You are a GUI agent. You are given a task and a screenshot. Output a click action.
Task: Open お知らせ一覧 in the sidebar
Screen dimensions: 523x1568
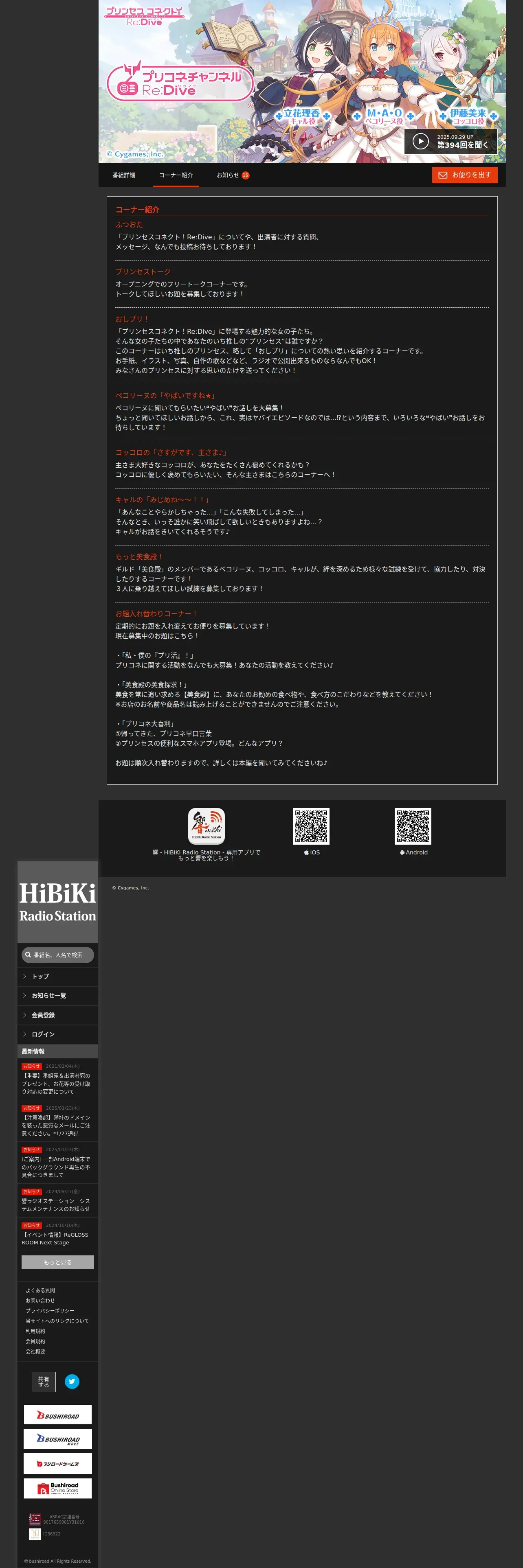point(58,996)
